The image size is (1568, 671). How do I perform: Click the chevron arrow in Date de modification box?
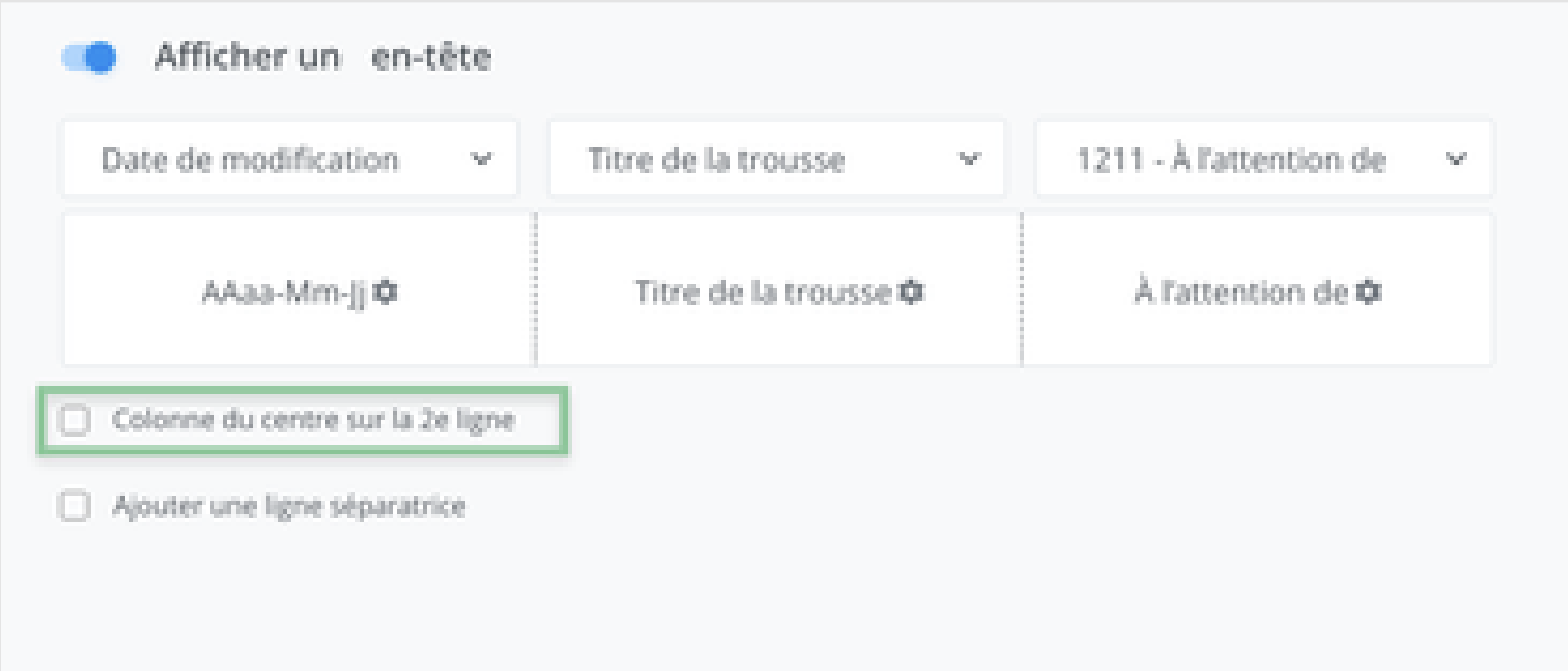click(482, 159)
